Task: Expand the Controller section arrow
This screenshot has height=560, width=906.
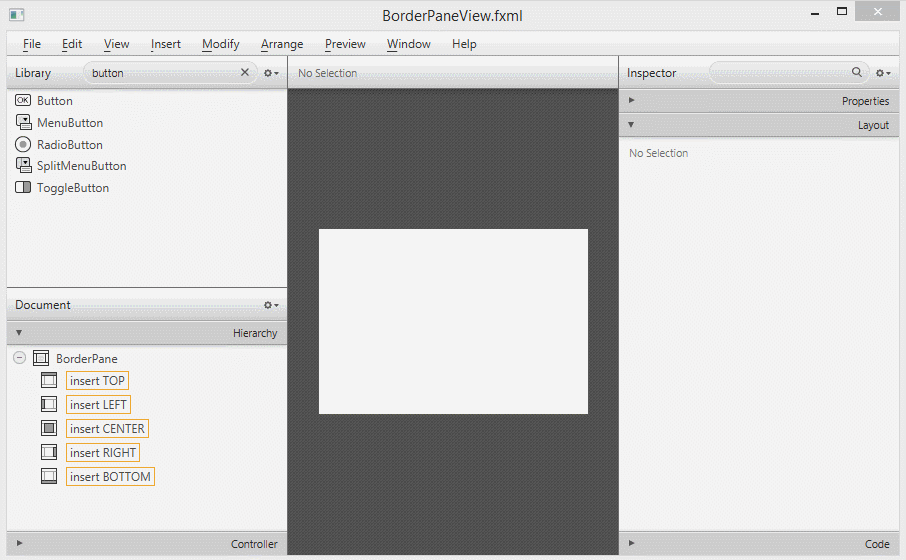Action: 19,543
